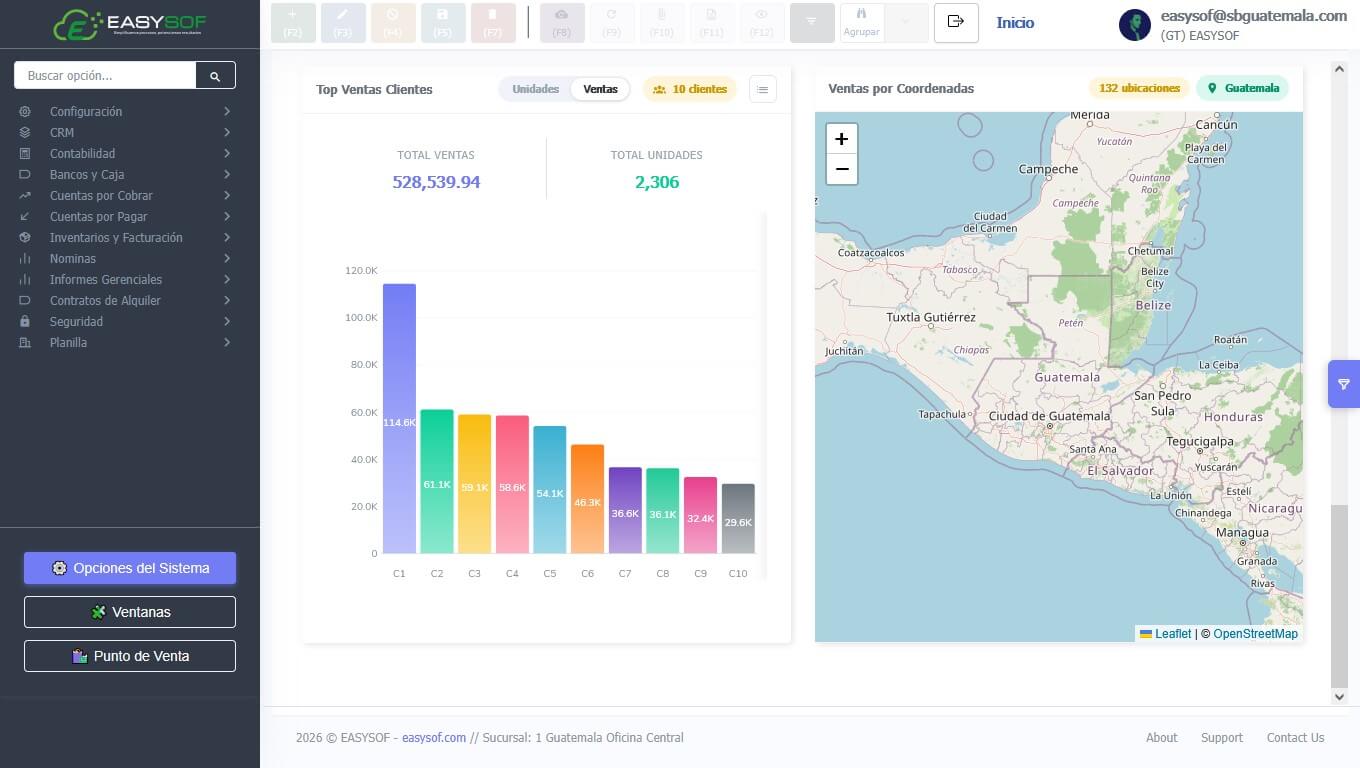Switch chart to Ventas
1360x768 pixels.
(x=600, y=89)
